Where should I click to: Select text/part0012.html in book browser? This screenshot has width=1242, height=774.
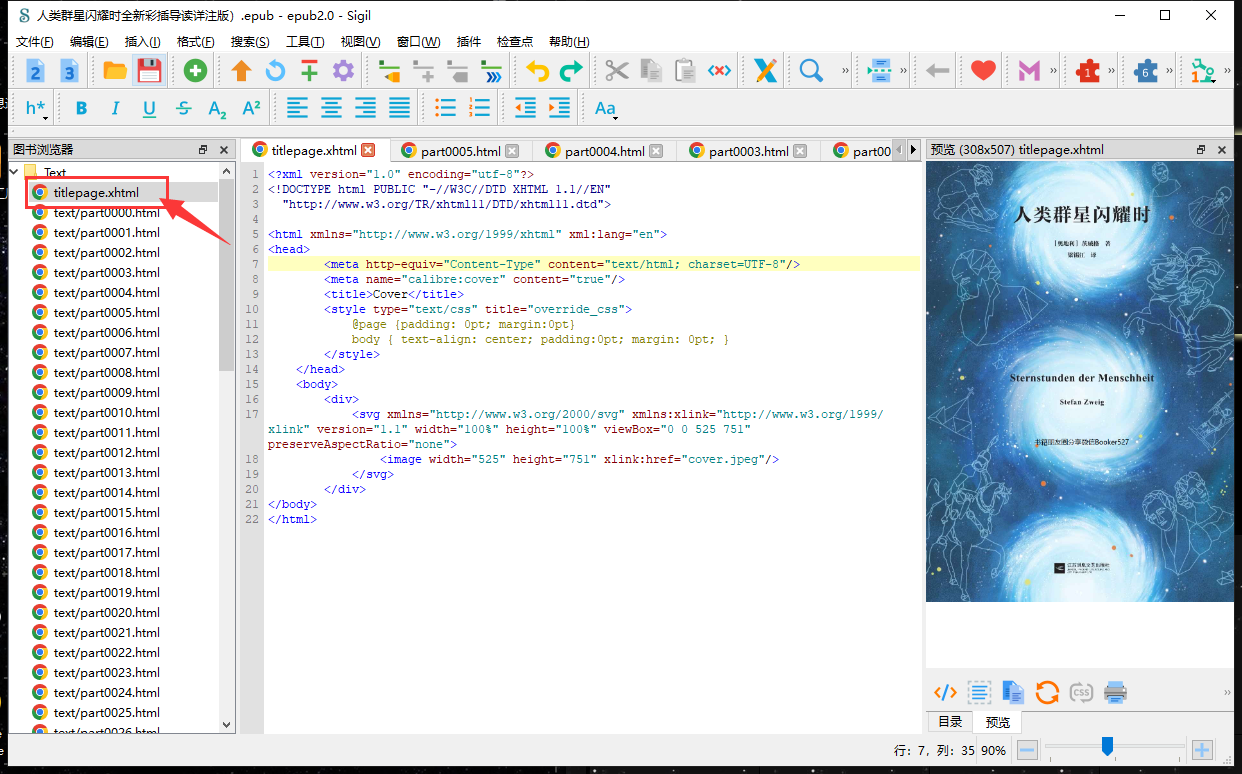click(107, 452)
